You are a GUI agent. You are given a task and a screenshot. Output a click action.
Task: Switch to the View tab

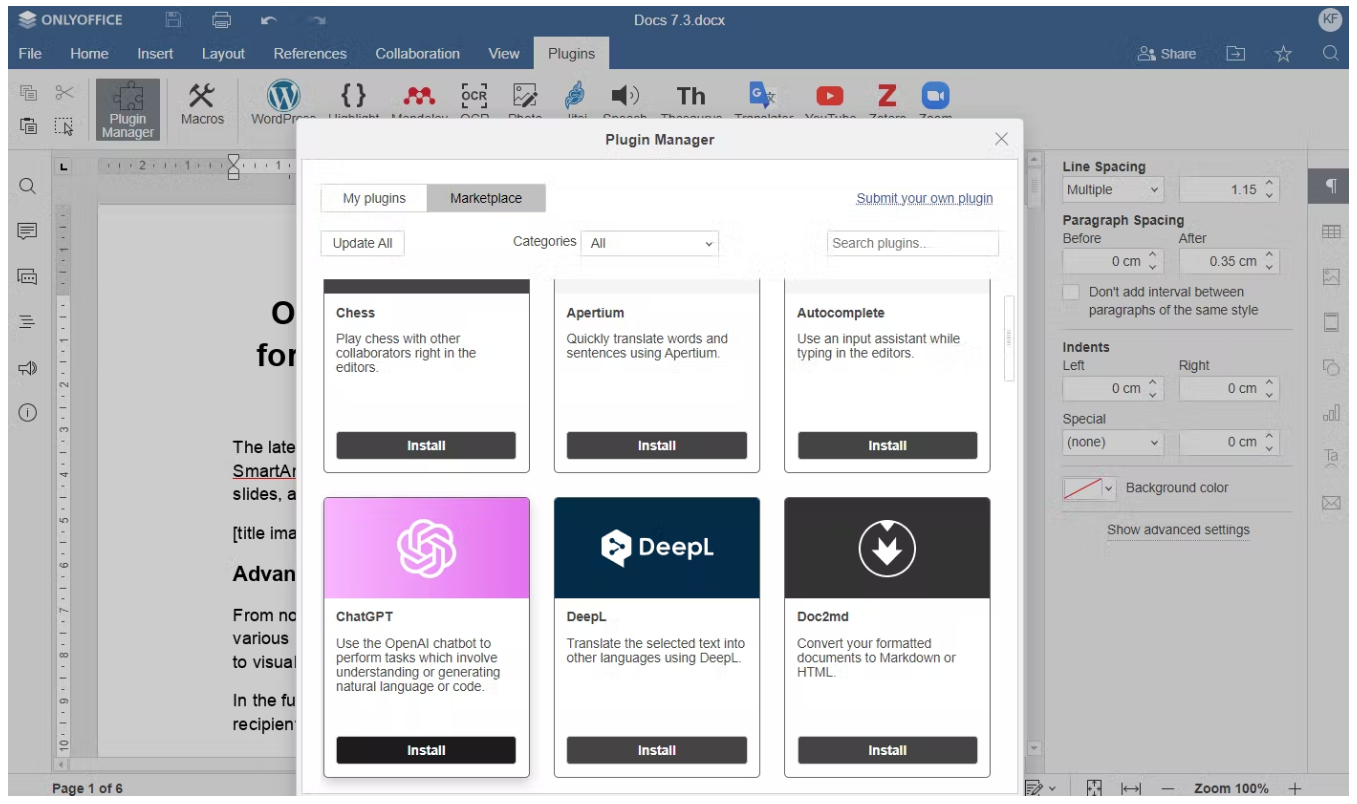point(504,54)
